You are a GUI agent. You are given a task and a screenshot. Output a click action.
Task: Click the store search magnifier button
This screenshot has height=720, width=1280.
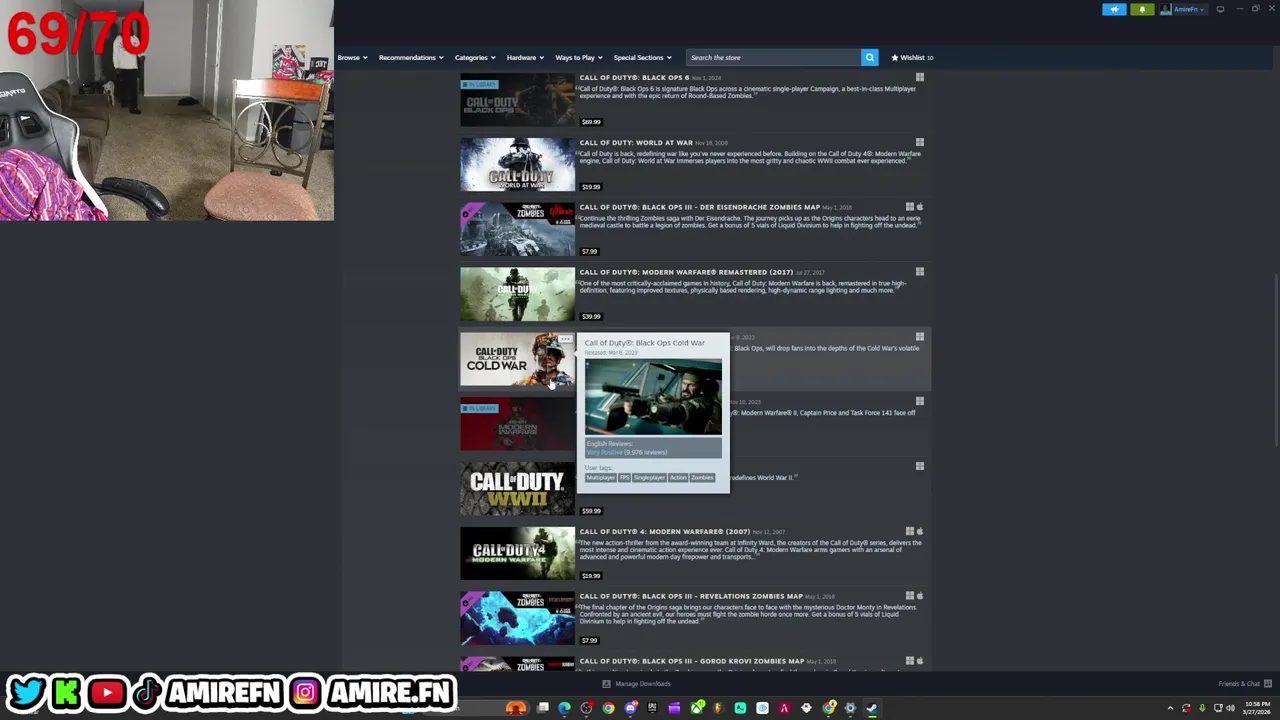pos(869,57)
